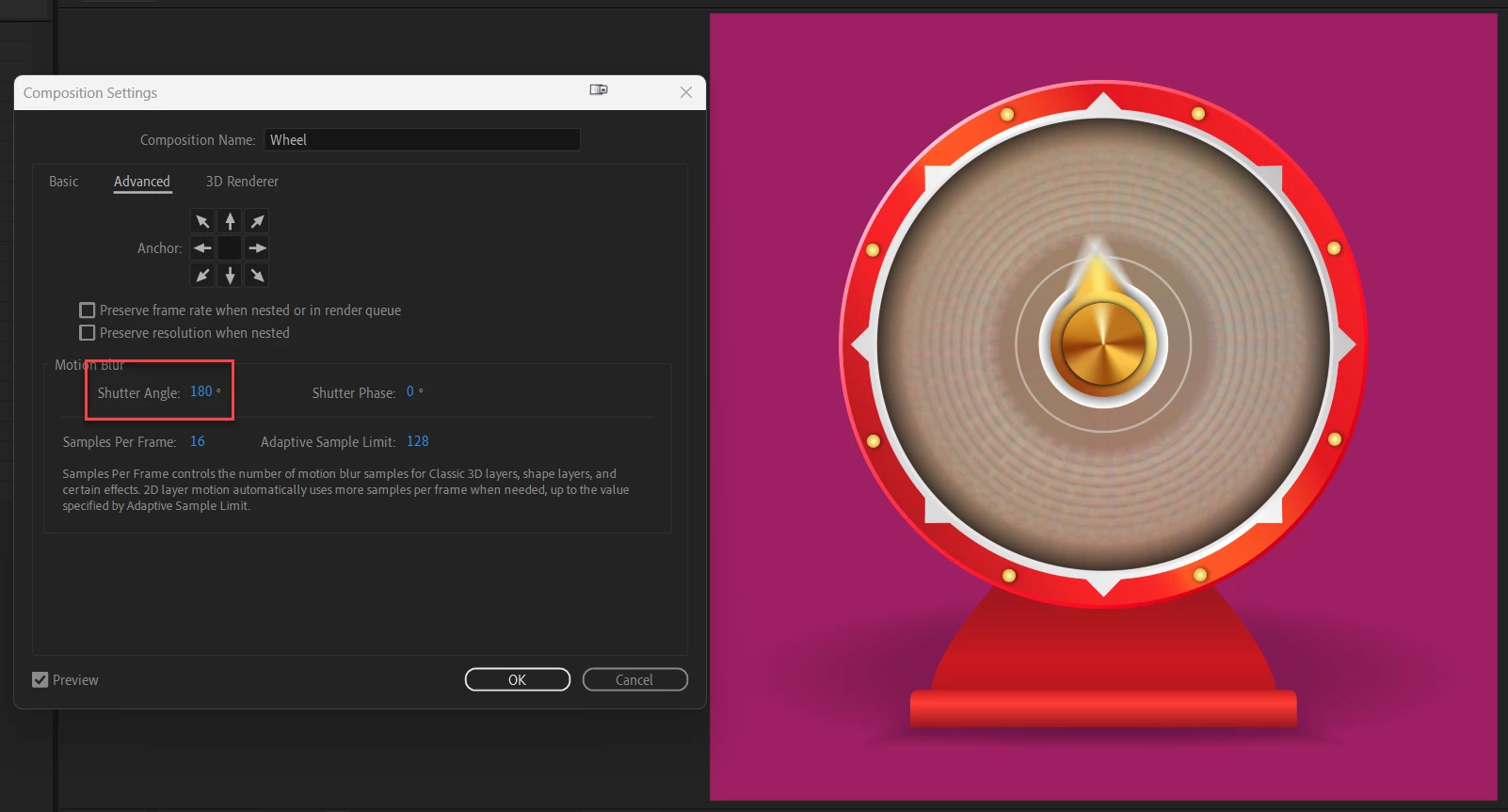The height and width of the screenshot is (812, 1508).
Task: Toggle the Preview checkbox
Action: (x=40, y=680)
